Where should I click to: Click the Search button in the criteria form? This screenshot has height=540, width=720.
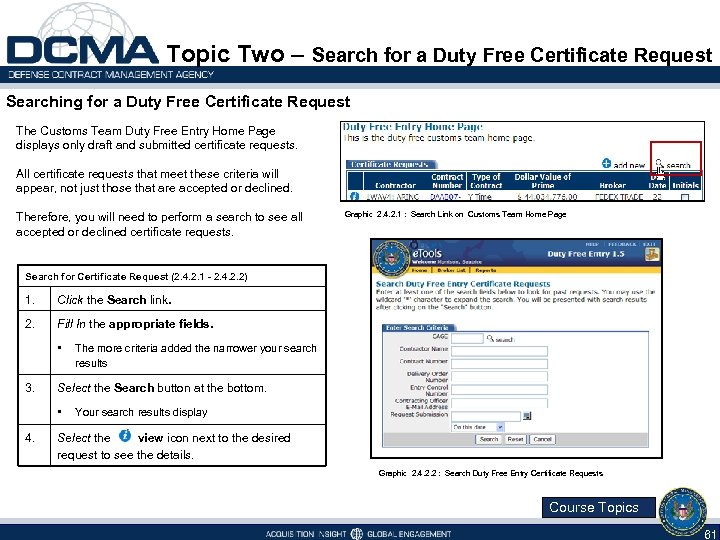[x=489, y=439]
